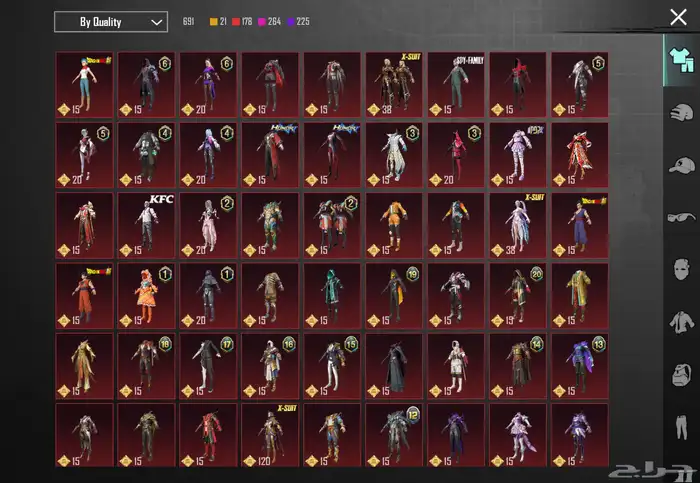Click the orange quality swatch showing 21
700x483 pixels.
[x=214, y=21]
